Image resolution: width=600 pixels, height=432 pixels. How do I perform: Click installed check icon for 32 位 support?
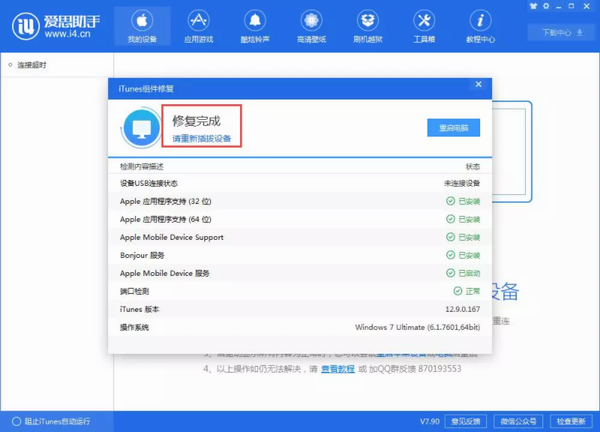(450, 201)
